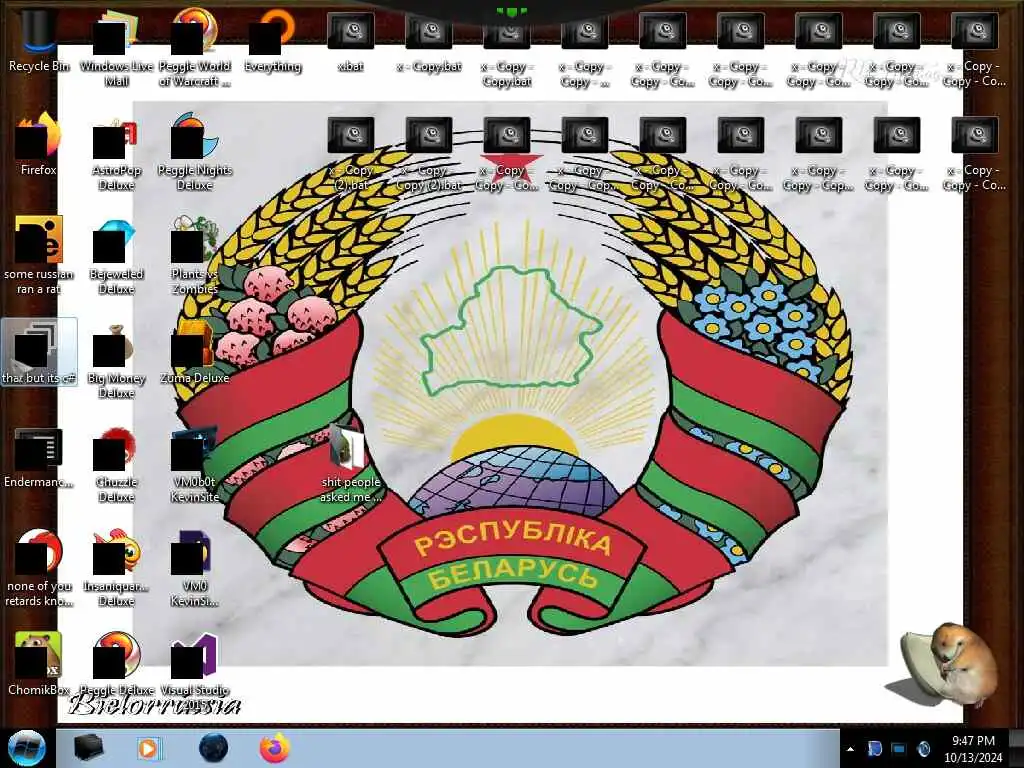This screenshot has width=1024, height=768.
Task: Open the VM0 KevinSi... file icon
Action: 195,567
